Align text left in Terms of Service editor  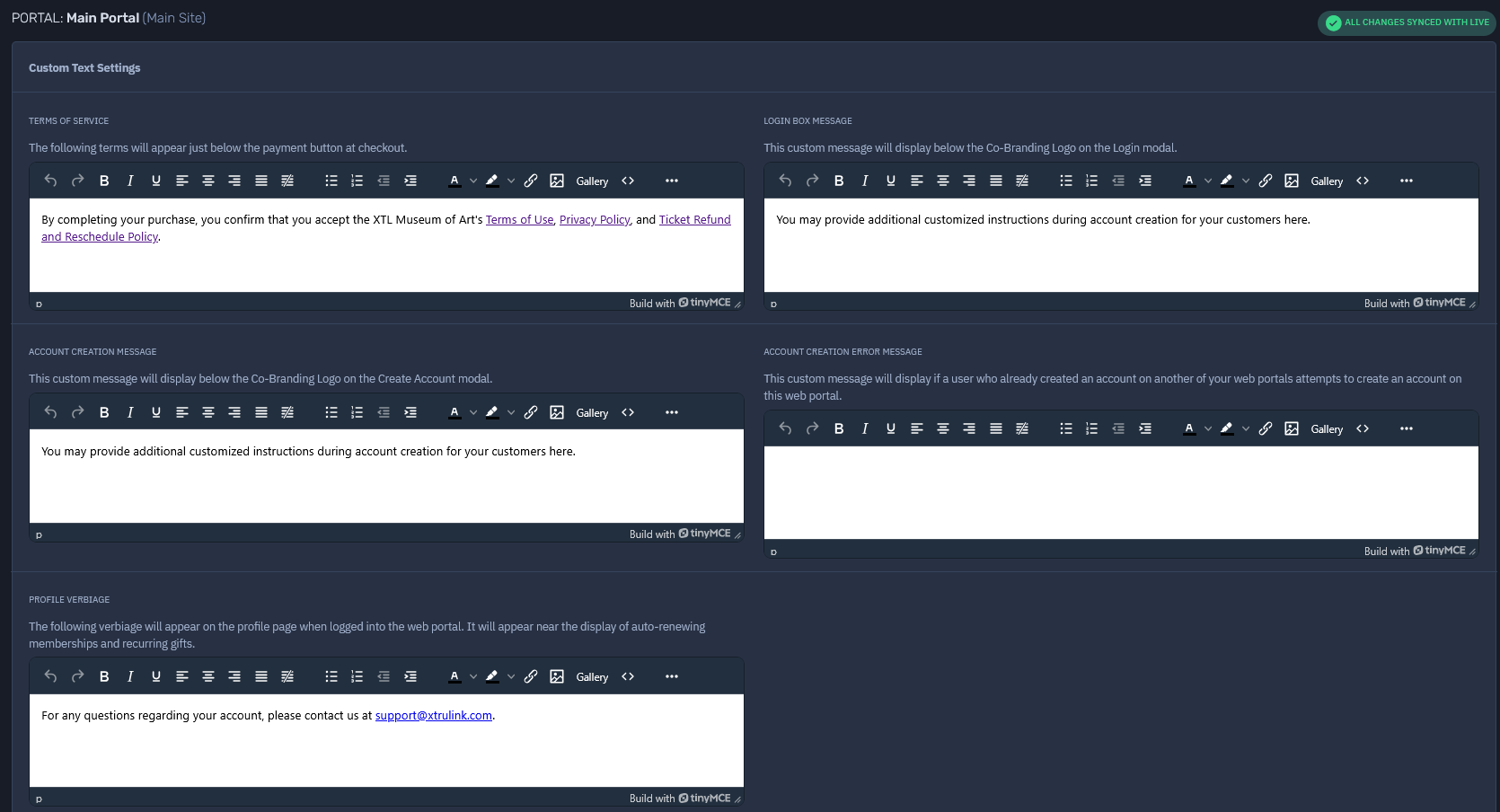point(182,181)
